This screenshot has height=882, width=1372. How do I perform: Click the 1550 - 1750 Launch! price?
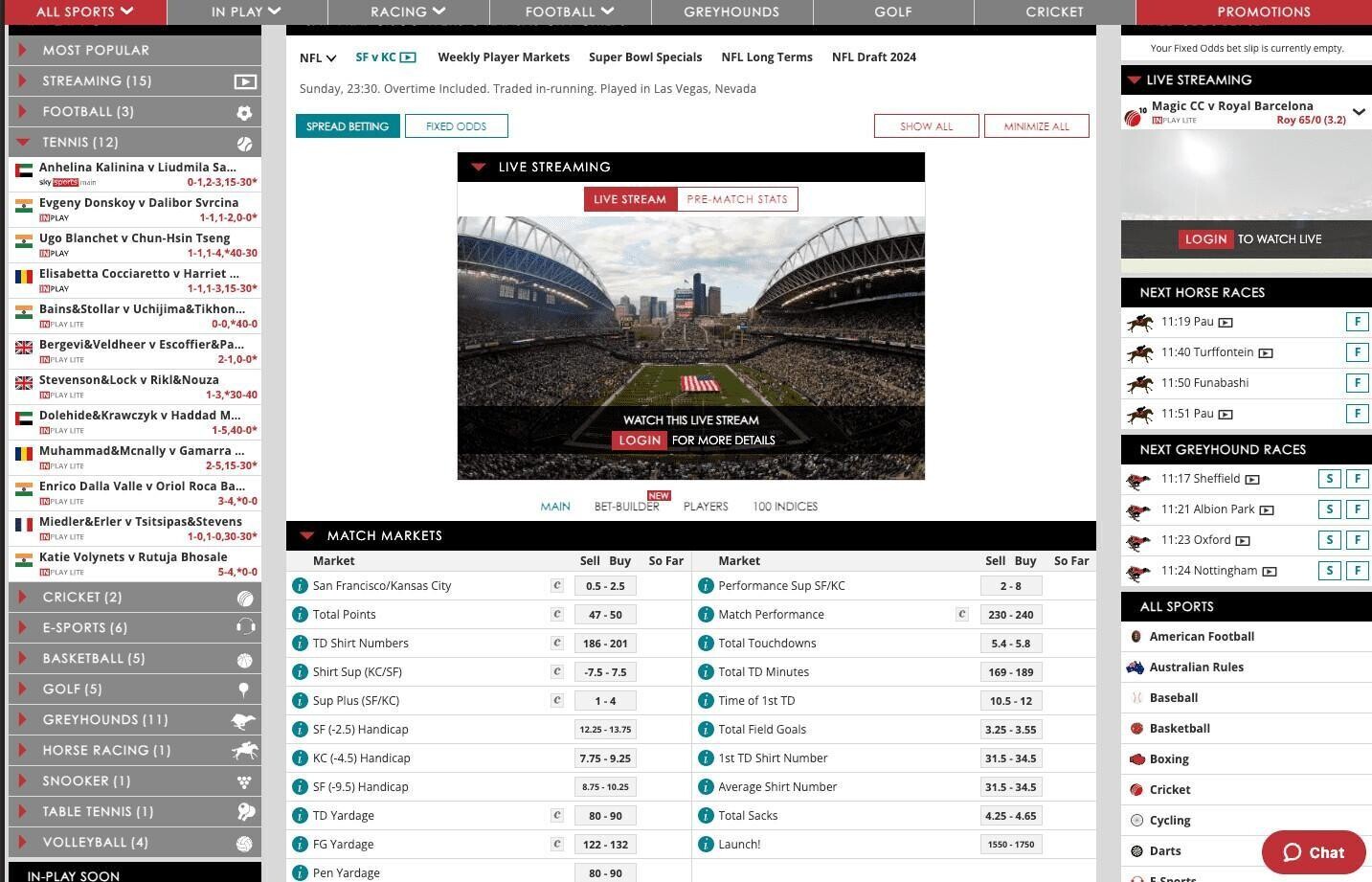1011,845
